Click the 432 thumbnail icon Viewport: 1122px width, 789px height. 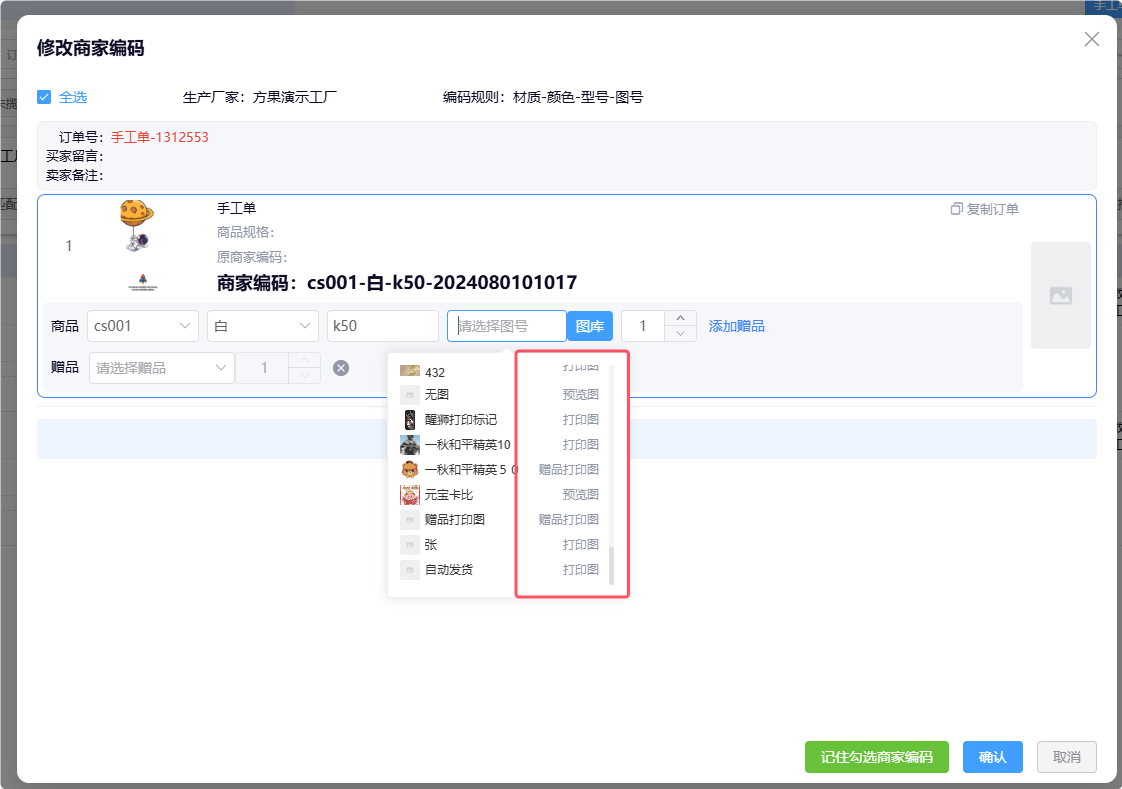click(x=409, y=371)
